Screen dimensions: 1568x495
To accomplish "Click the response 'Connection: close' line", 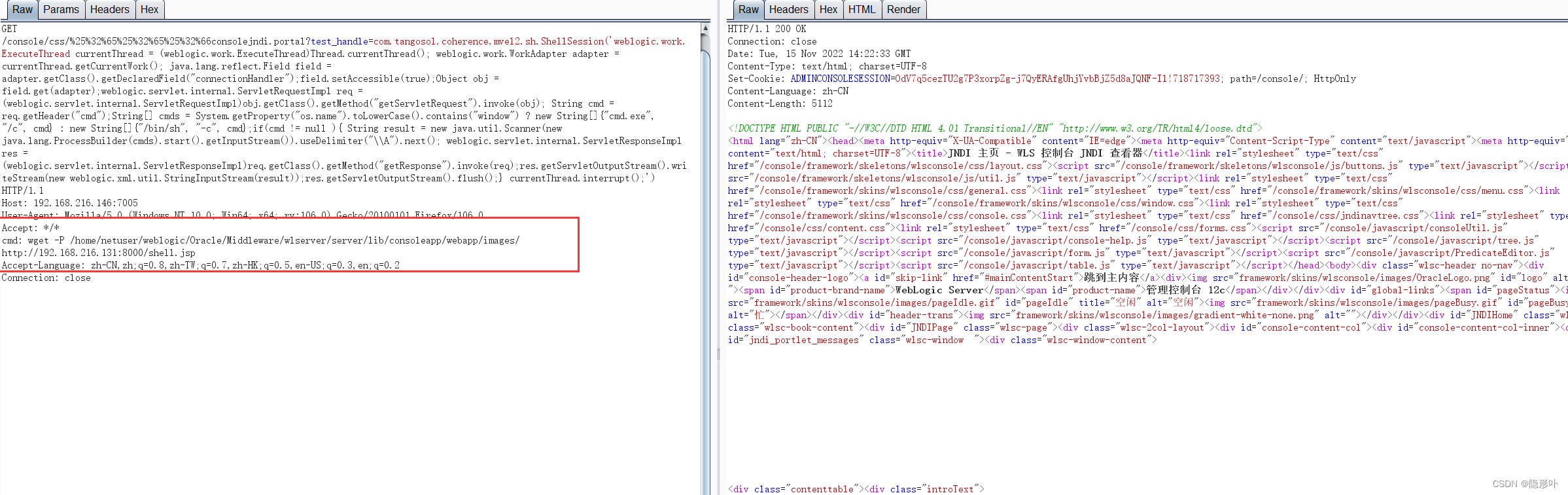I will pos(772,41).
